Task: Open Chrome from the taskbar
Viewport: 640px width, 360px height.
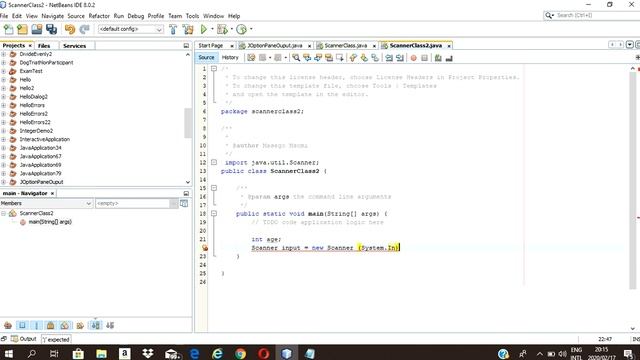Action: click(241, 353)
